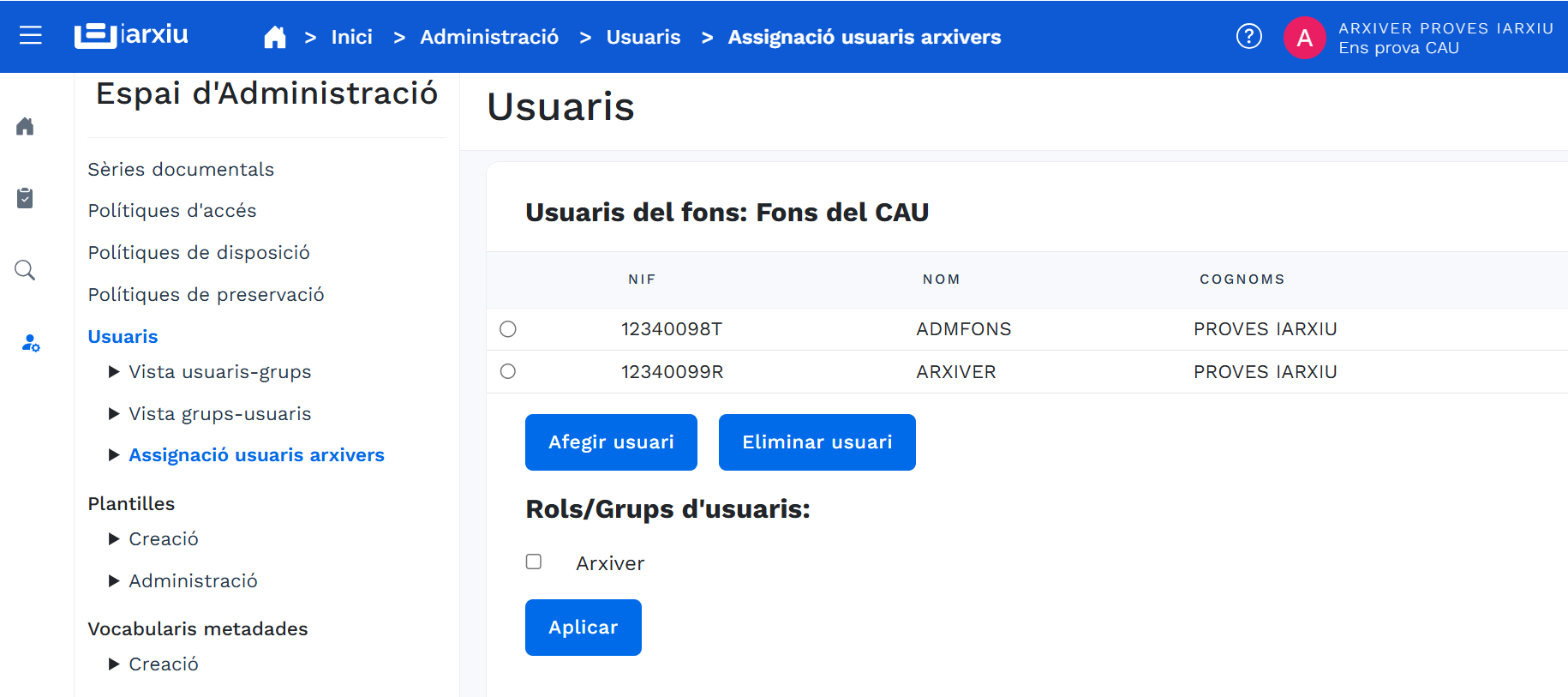Click the Afegir usuari button
The image size is (1568, 697).
tap(611, 442)
